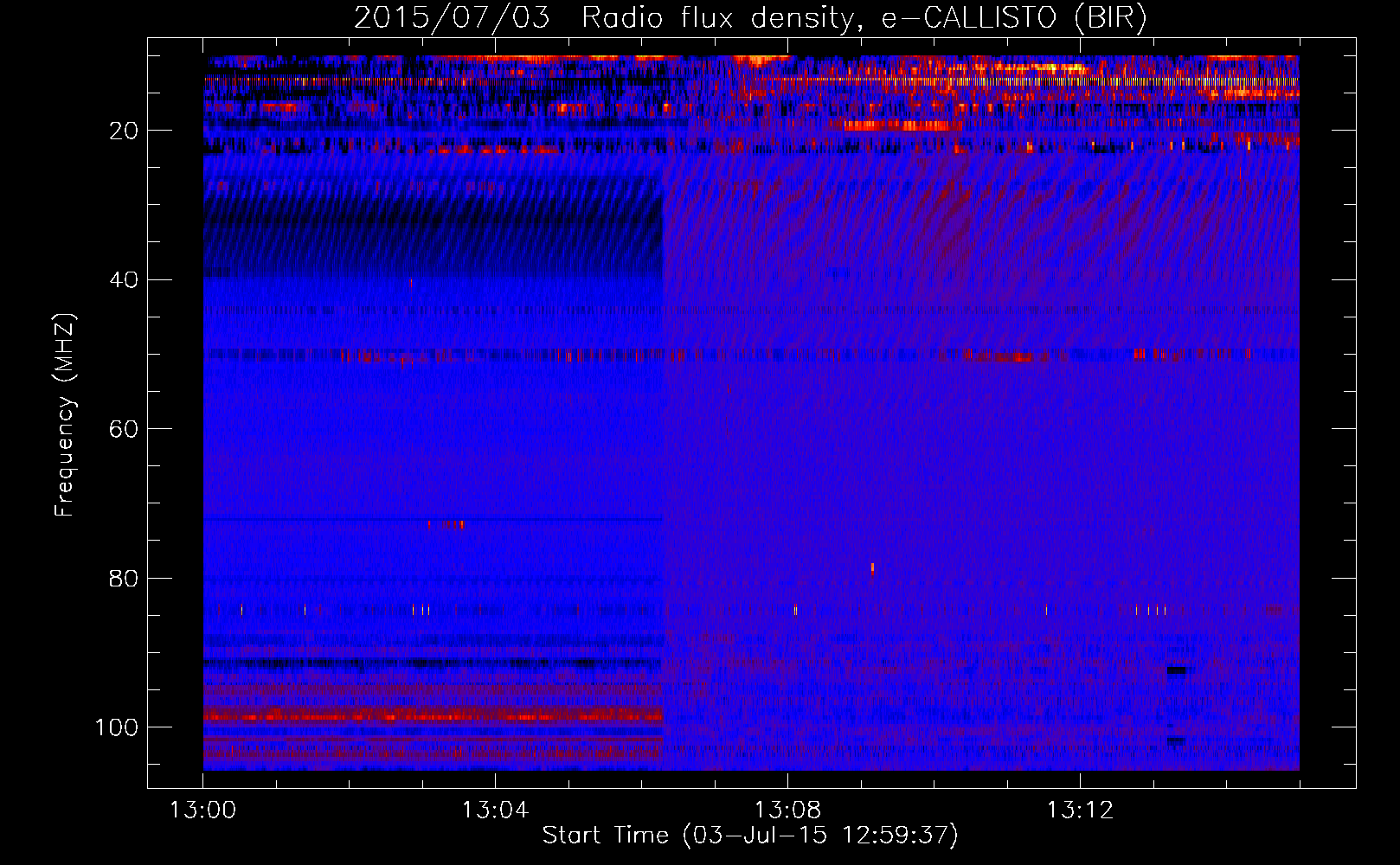Screen dimensions: 1400x865
Task: Click the 'Start Time (03-Jul-15 12:59:37)' label
Action: [750, 836]
